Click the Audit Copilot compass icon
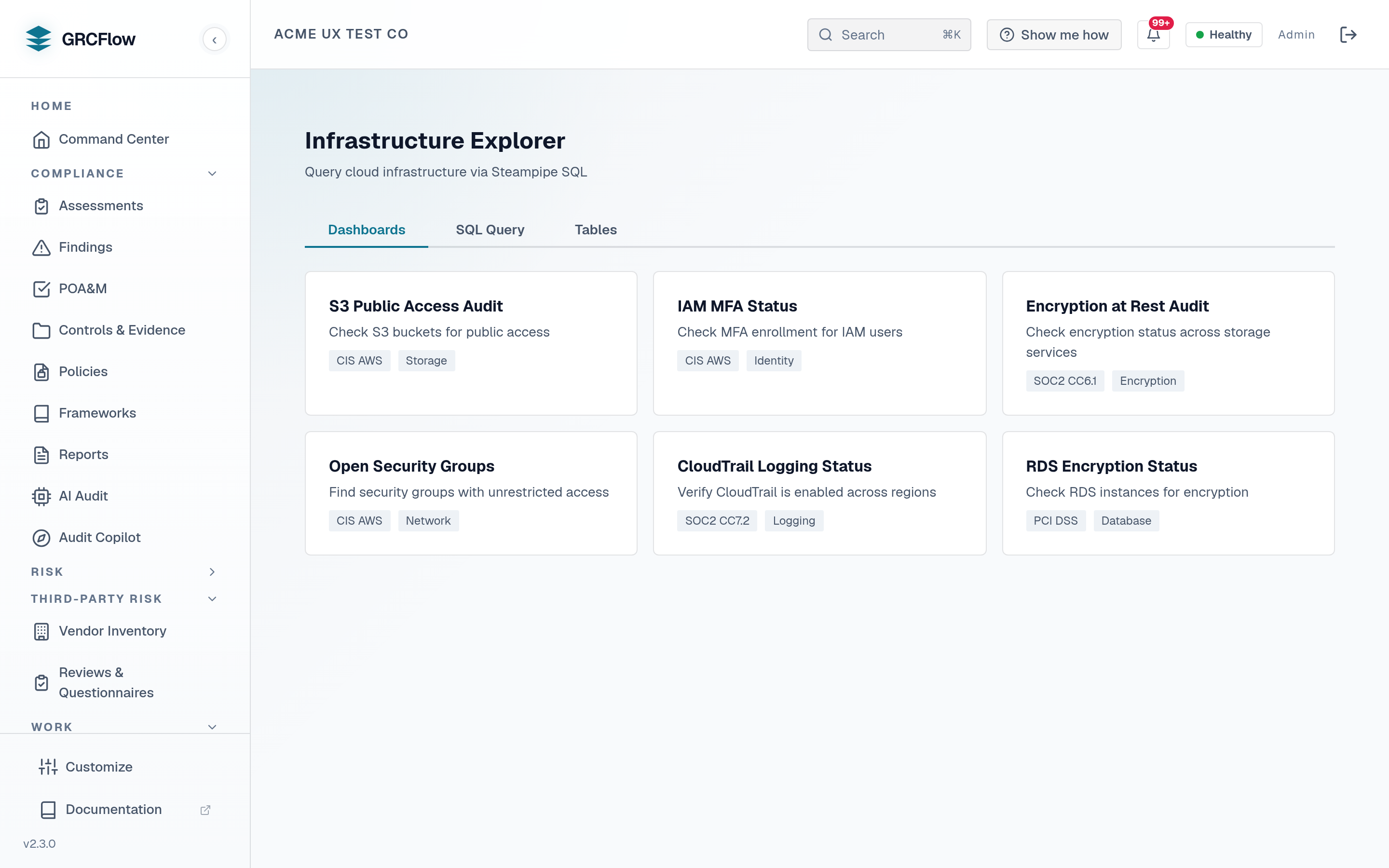Viewport: 1389px width, 868px height. point(41,538)
